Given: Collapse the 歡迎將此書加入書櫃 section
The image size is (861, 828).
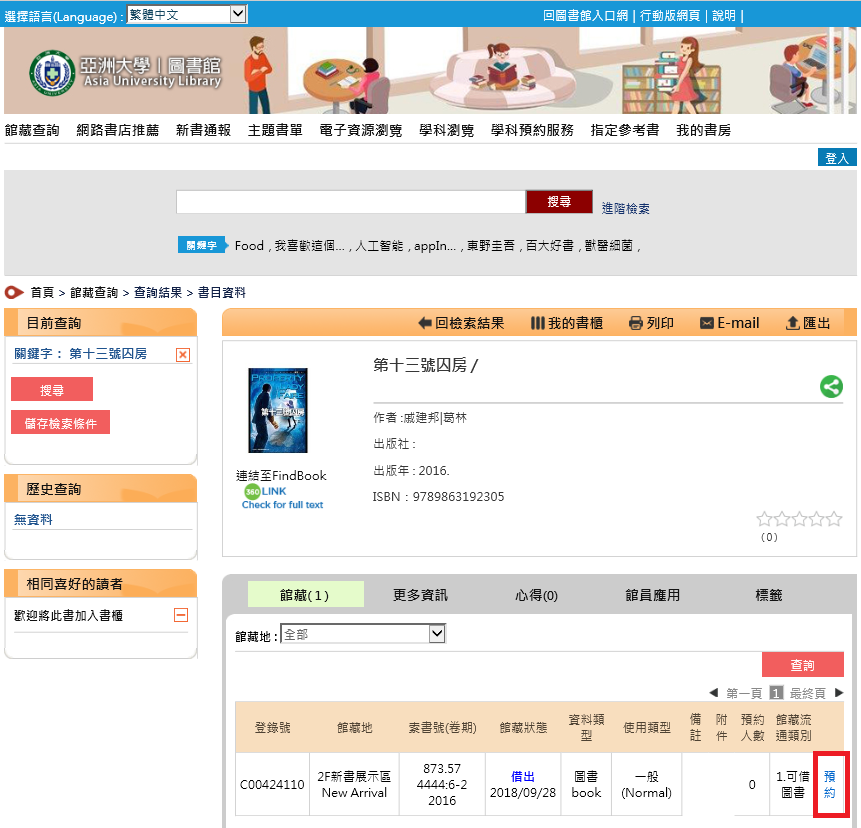Looking at the screenshot, I should [x=184, y=615].
